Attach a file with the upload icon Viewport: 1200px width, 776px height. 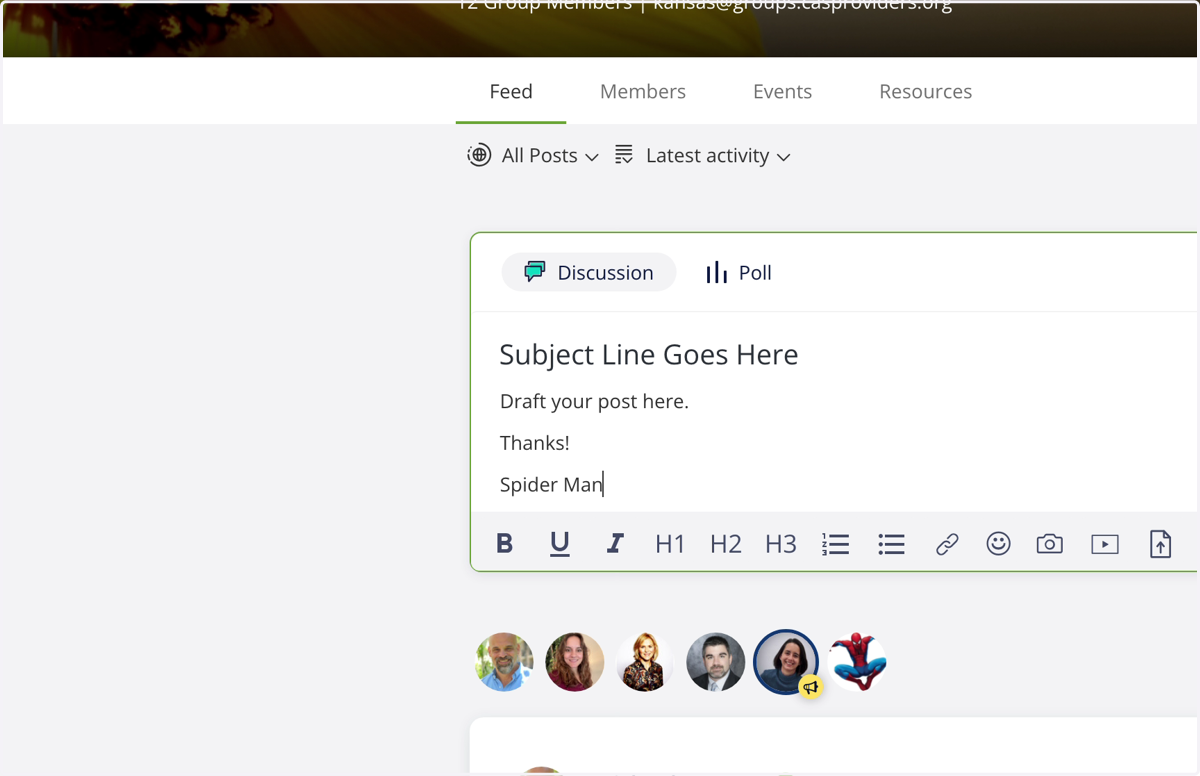1160,544
